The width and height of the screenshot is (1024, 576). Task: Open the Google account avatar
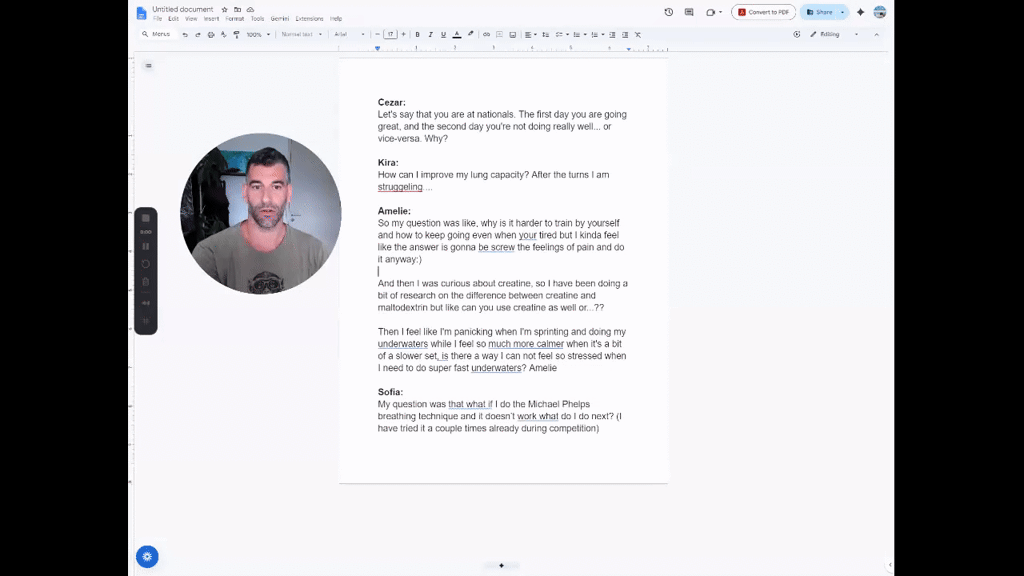click(880, 12)
